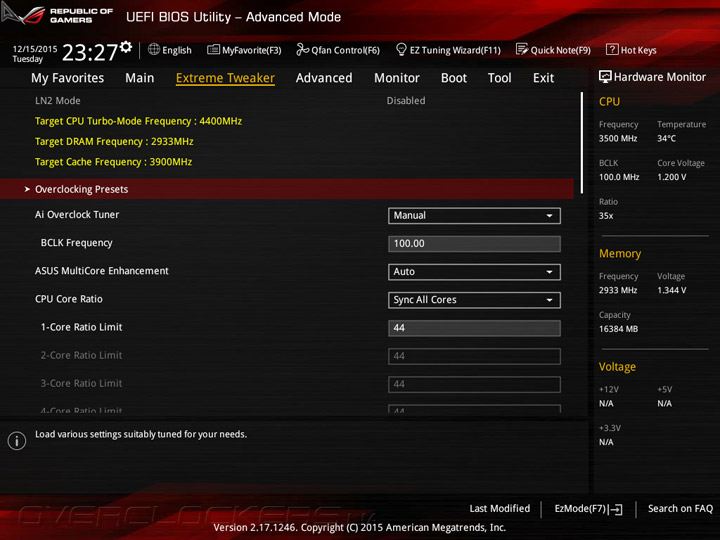Click the 12/15/2015 date
The height and width of the screenshot is (540, 720).
click(35, 49)
